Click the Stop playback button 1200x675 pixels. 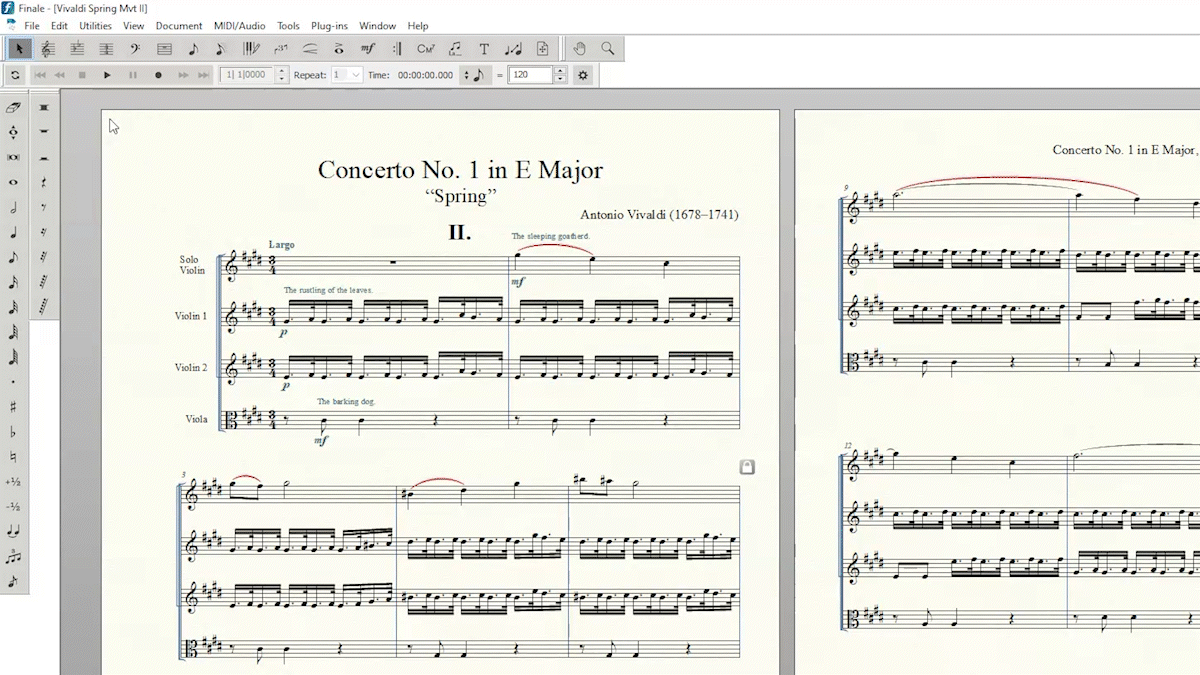click(82, 75)
